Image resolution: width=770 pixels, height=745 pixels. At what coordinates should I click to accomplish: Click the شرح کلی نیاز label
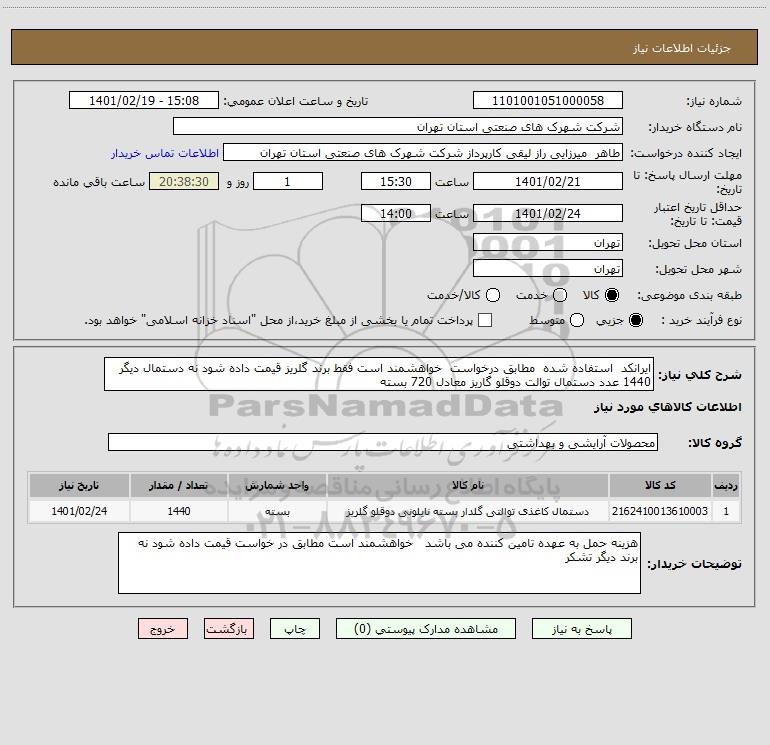click(700, 375)
